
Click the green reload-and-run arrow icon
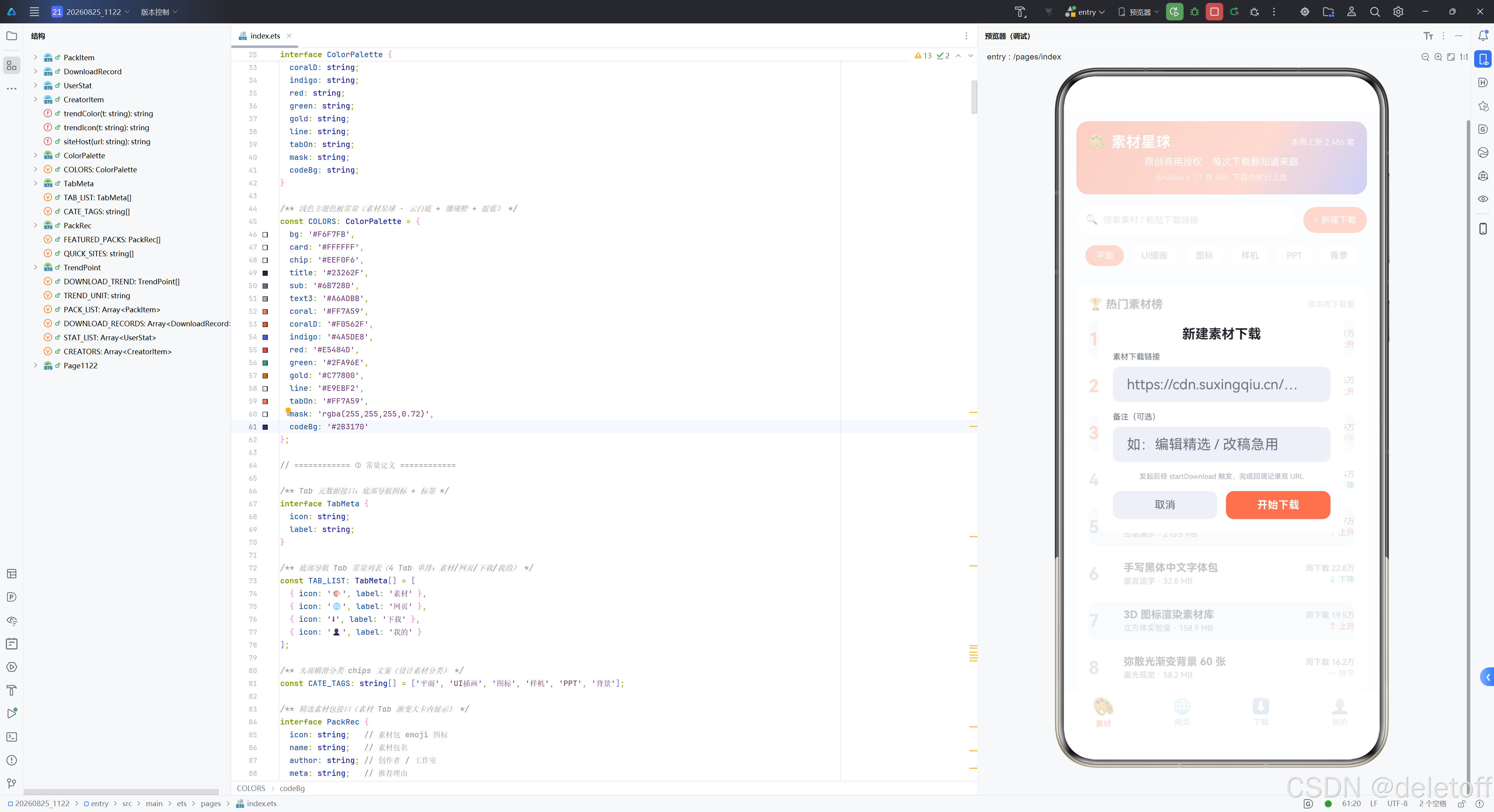click(1234, 12)
